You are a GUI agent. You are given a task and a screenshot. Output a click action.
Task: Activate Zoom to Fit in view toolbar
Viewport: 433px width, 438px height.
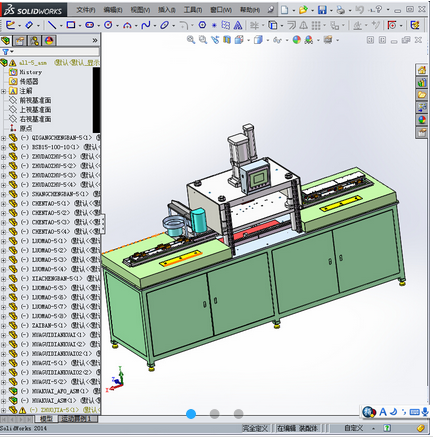(x=191, y=40)
